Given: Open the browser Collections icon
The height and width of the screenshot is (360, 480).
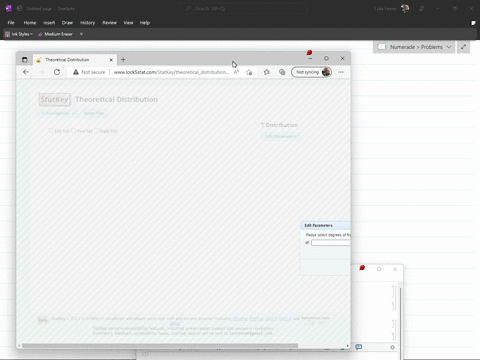Looking at the screenshot, I should click(x=282, y=72).
